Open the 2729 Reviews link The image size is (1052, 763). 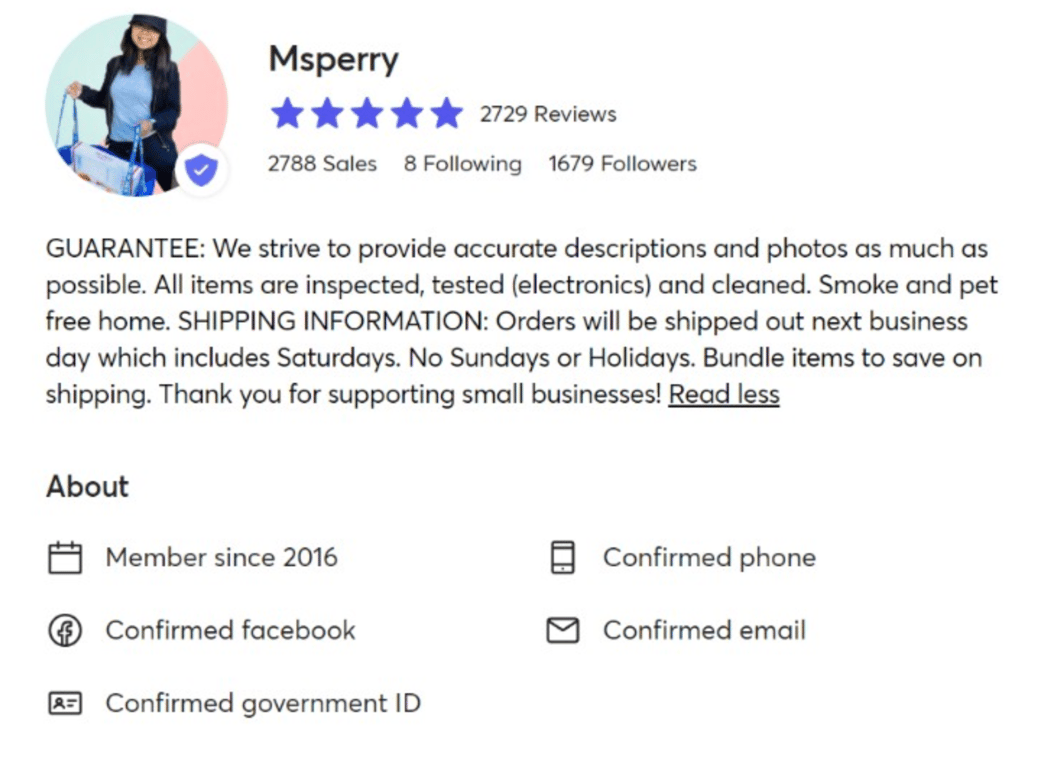point(548,113)
